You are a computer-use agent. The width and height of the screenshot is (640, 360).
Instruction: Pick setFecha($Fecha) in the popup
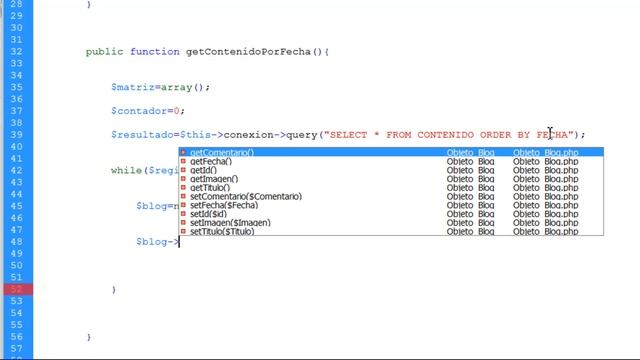391,205
